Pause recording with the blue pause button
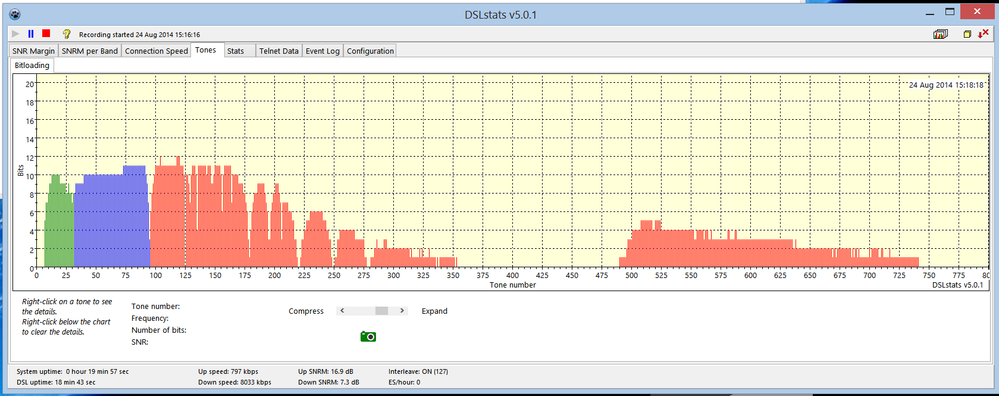 tap(31, 34)
